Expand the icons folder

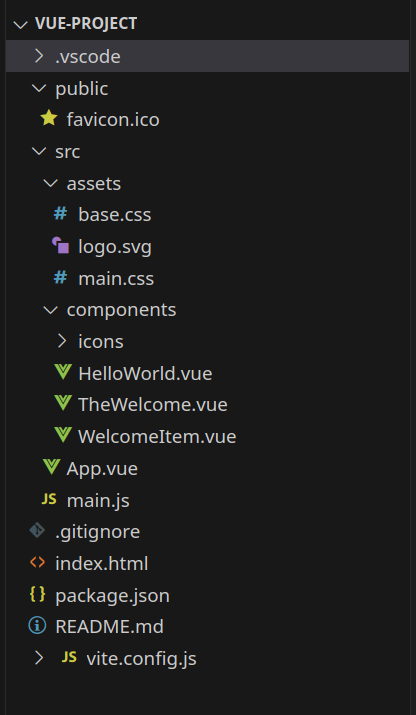(62, 341)
